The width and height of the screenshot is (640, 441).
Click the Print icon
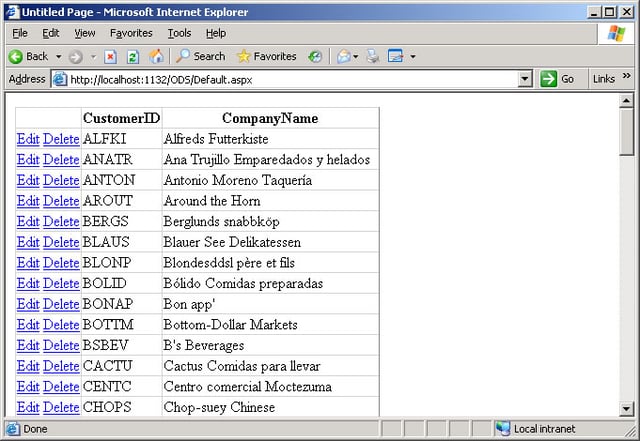[373, 56]
